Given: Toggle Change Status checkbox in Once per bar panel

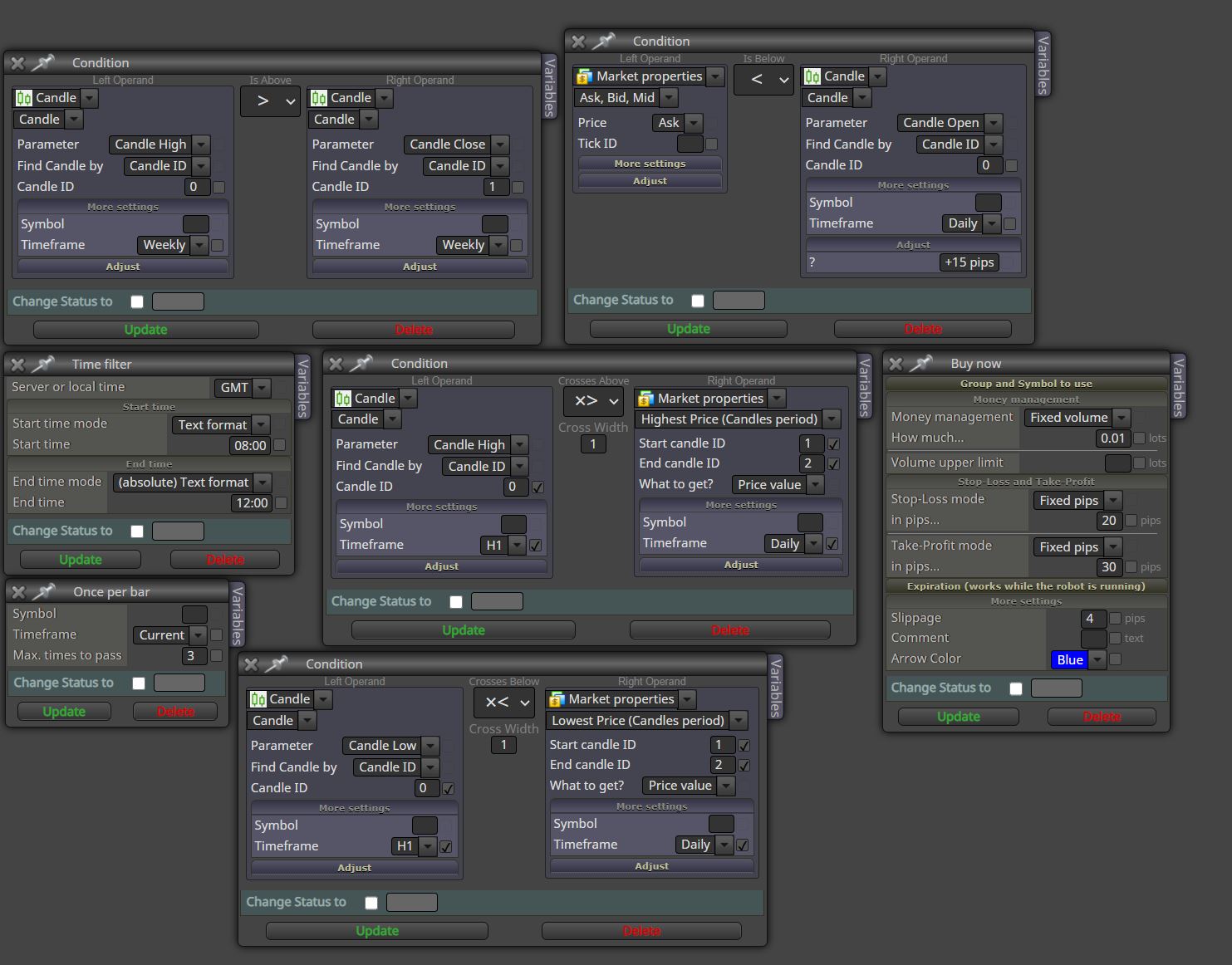Looking at the screenshot, I should click(x=139, y=683).
